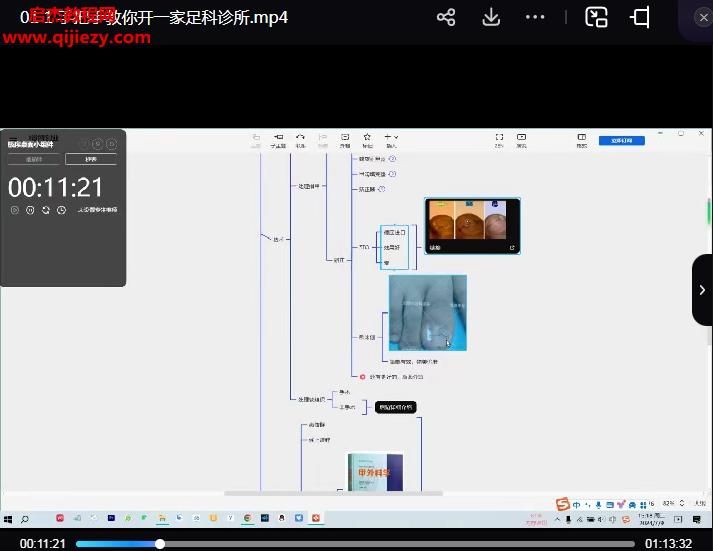713x551 pixels.
Task: Click the orange Sogou S in system tray
Action: [x=626, y=519]
